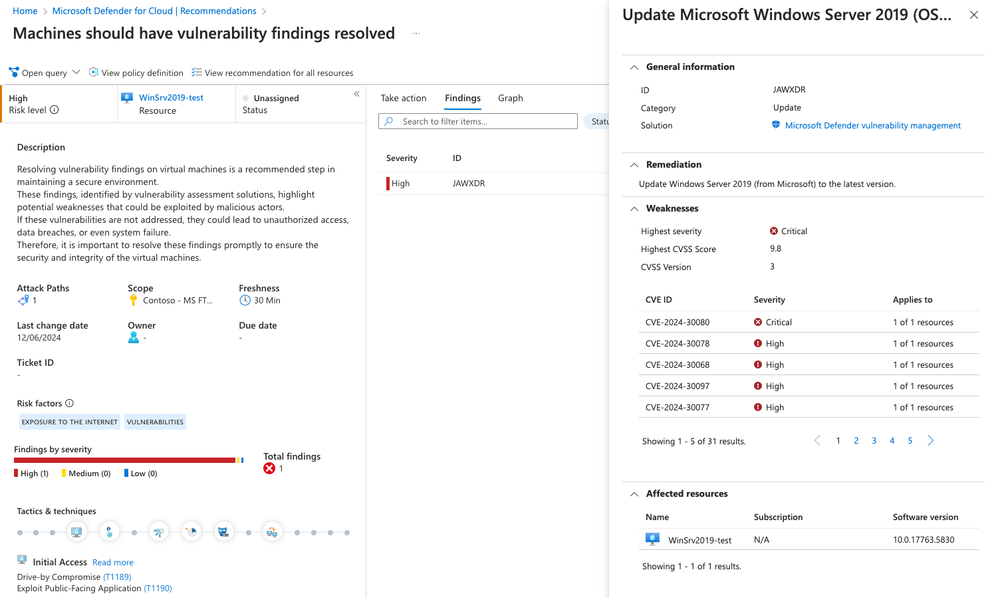Click the Critical icon in CVE-2024-30080 row
The height and width of the screenshot is (598, 998).
[758, 322]
